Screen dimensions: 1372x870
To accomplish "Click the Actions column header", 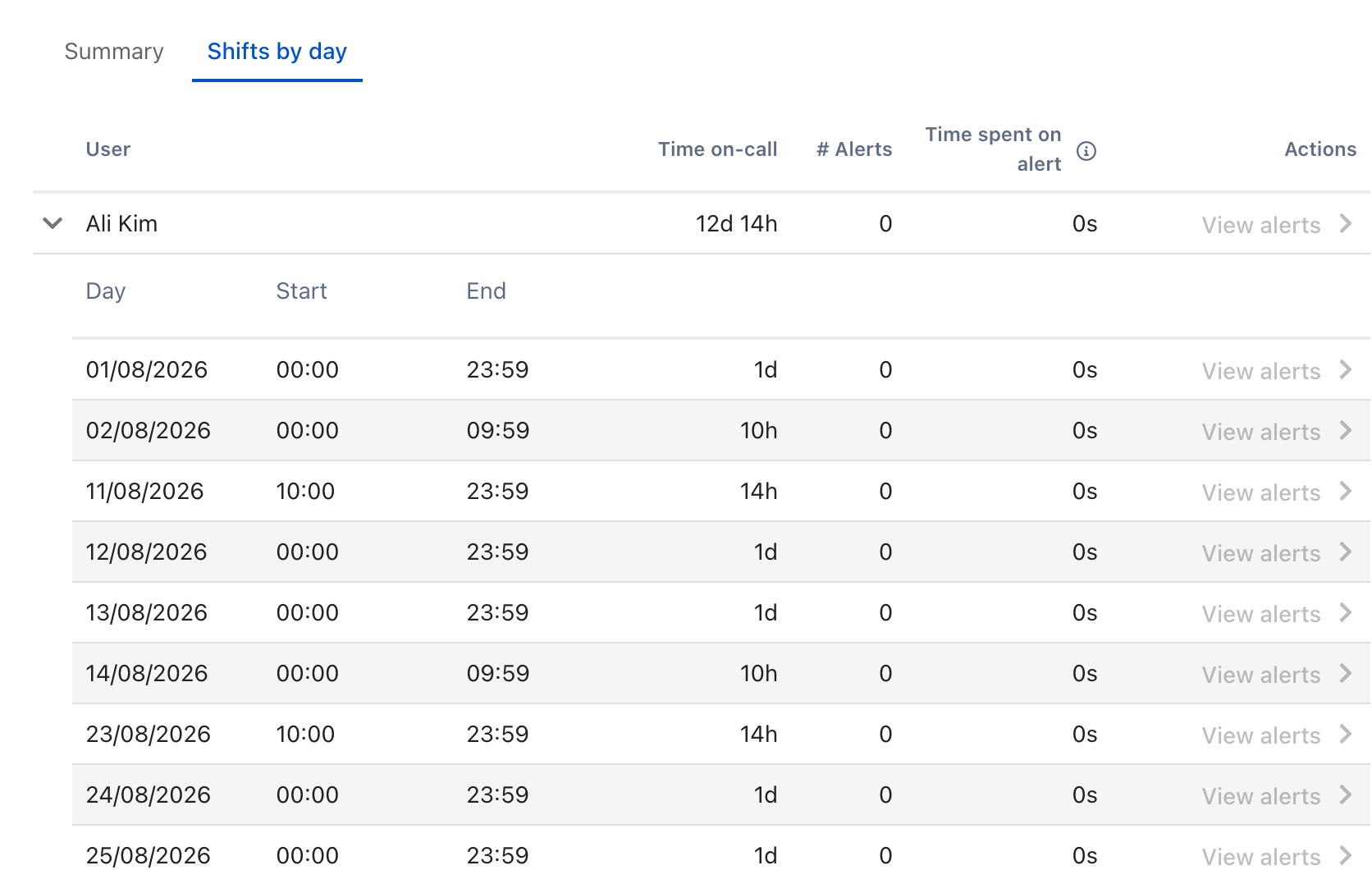I will (x=1320, y=149).
